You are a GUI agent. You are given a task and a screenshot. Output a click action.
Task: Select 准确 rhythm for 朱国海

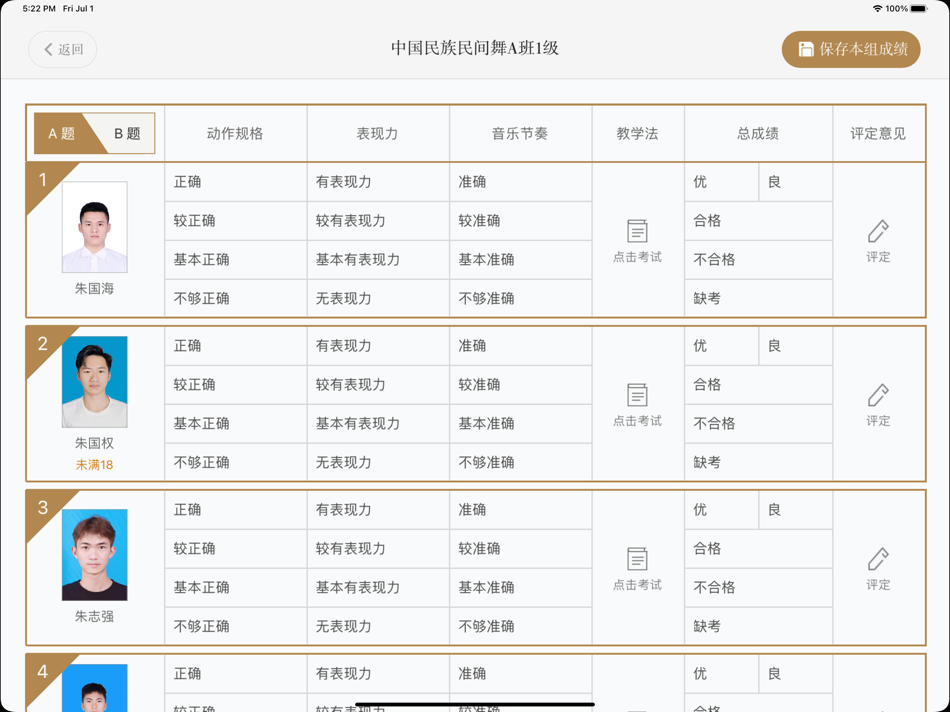pos(520,182)
